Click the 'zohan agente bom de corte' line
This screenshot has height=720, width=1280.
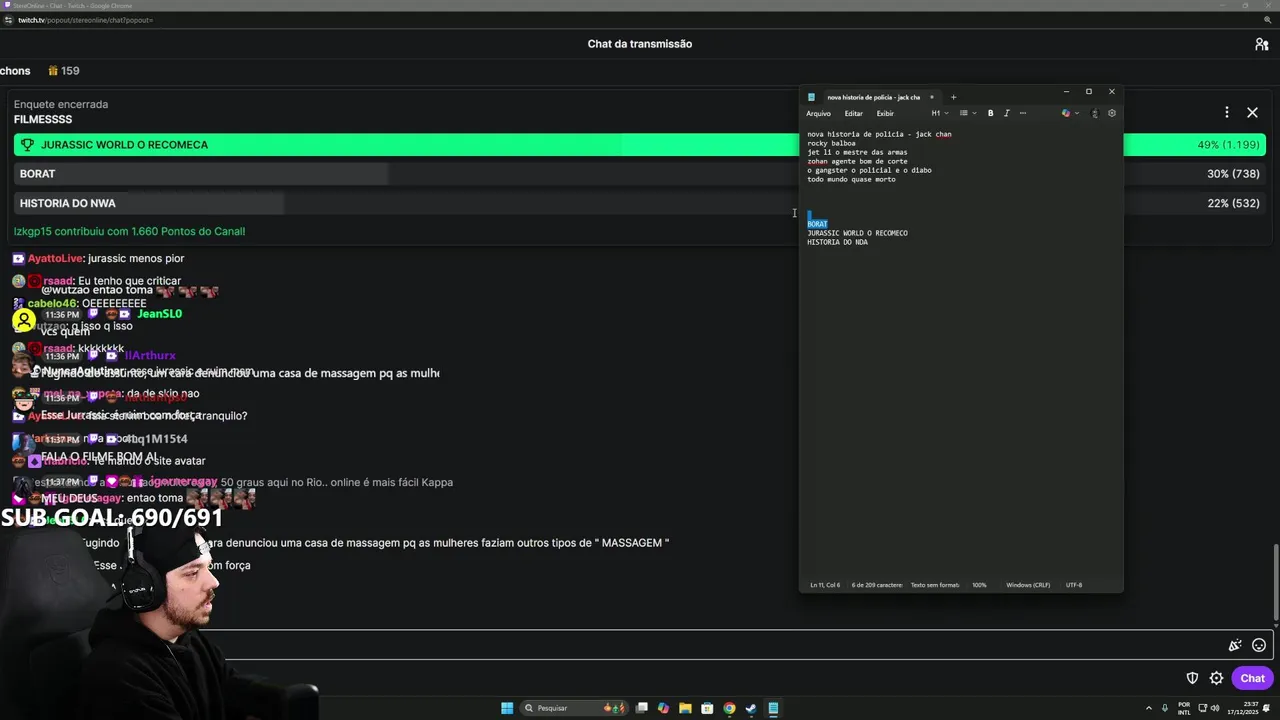[857, 161]
